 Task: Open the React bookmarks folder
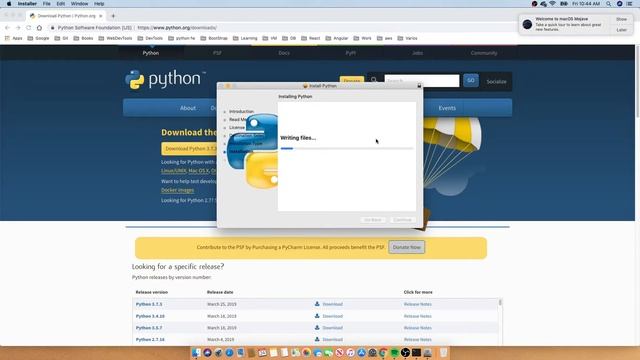[310, 38]
